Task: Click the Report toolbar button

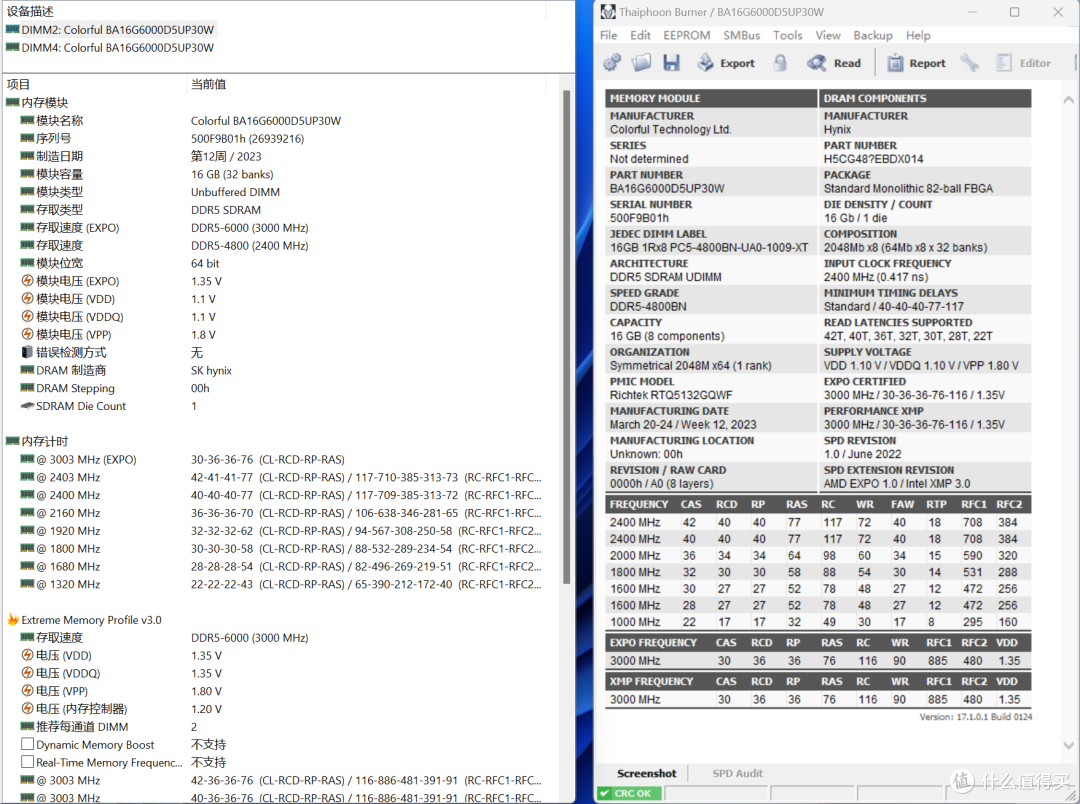Action: tap(916, 63)
